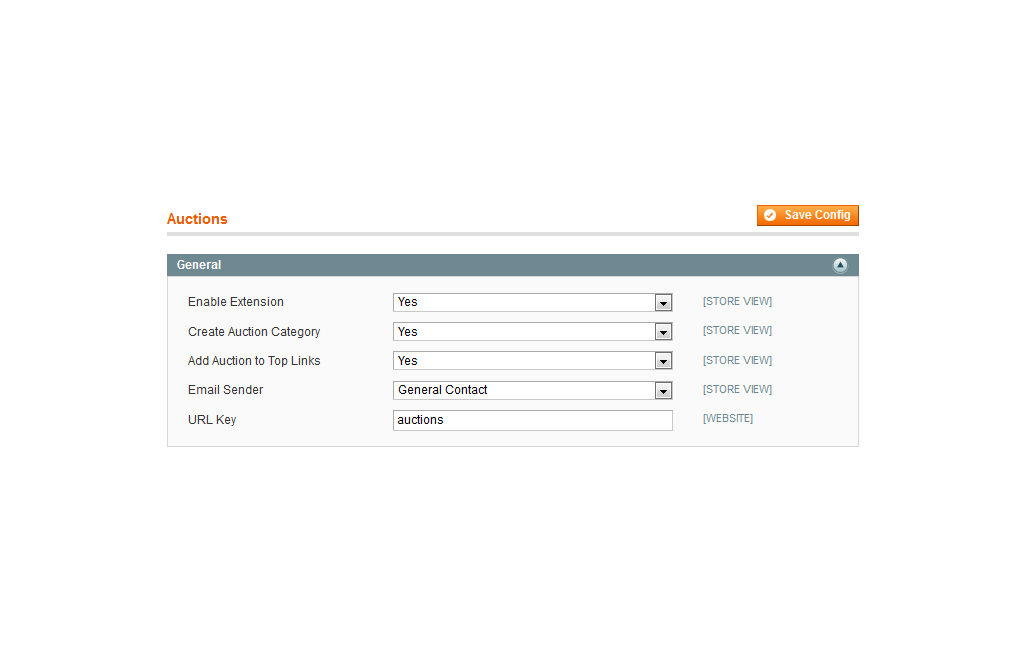This screenshot has height=650, width=1024.
Task: Click the [WEBSITE] scope label
Action: 728,418
